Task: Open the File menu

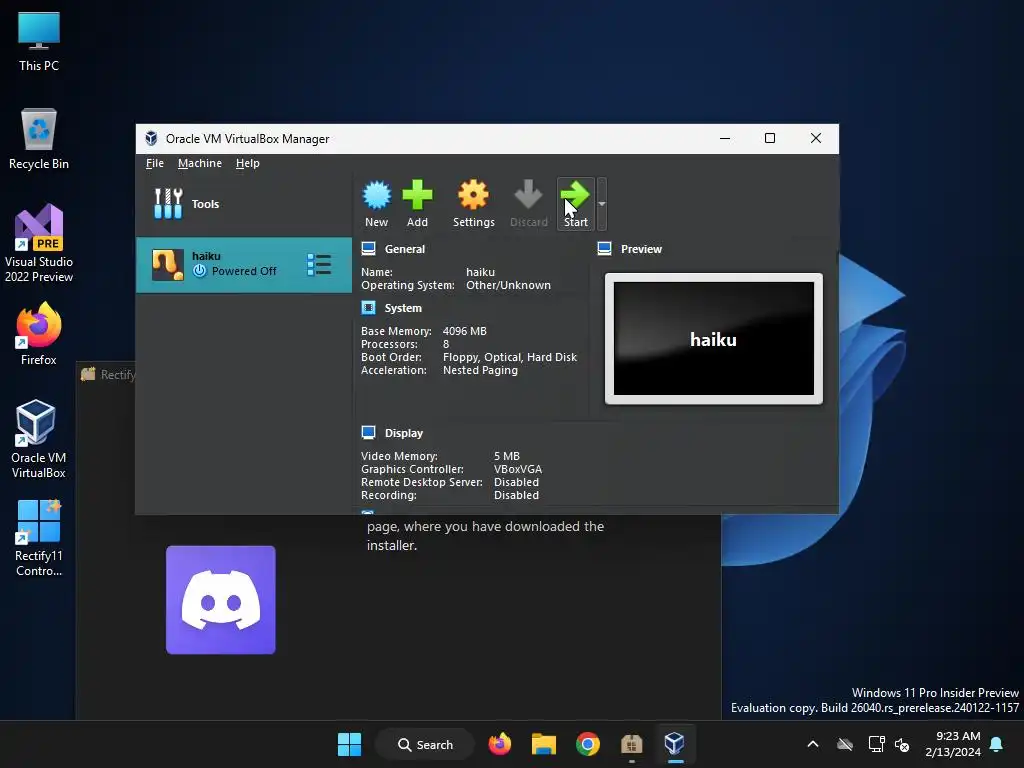Action: point(155,163)
